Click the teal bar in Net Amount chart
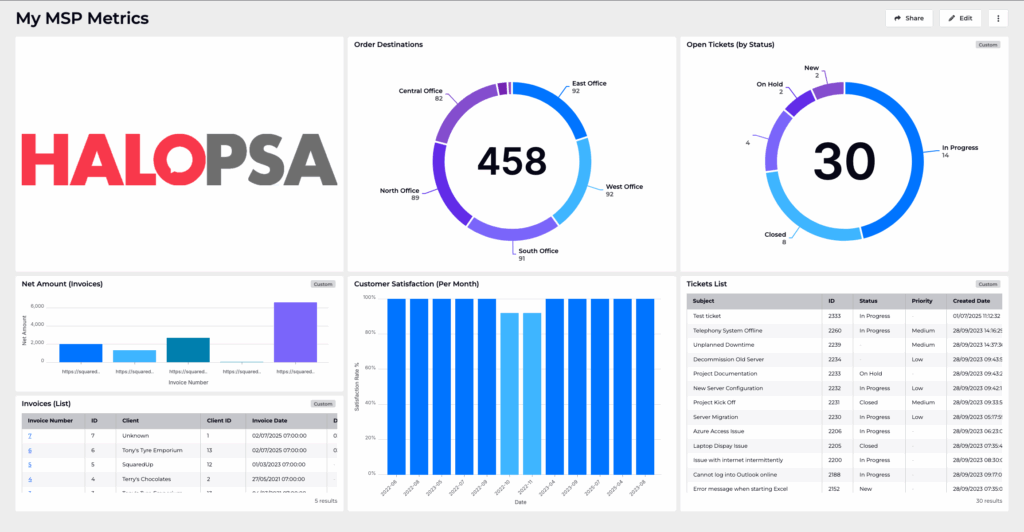The width and height of the screenshot is (1024, 532). [x=188, y=350]
